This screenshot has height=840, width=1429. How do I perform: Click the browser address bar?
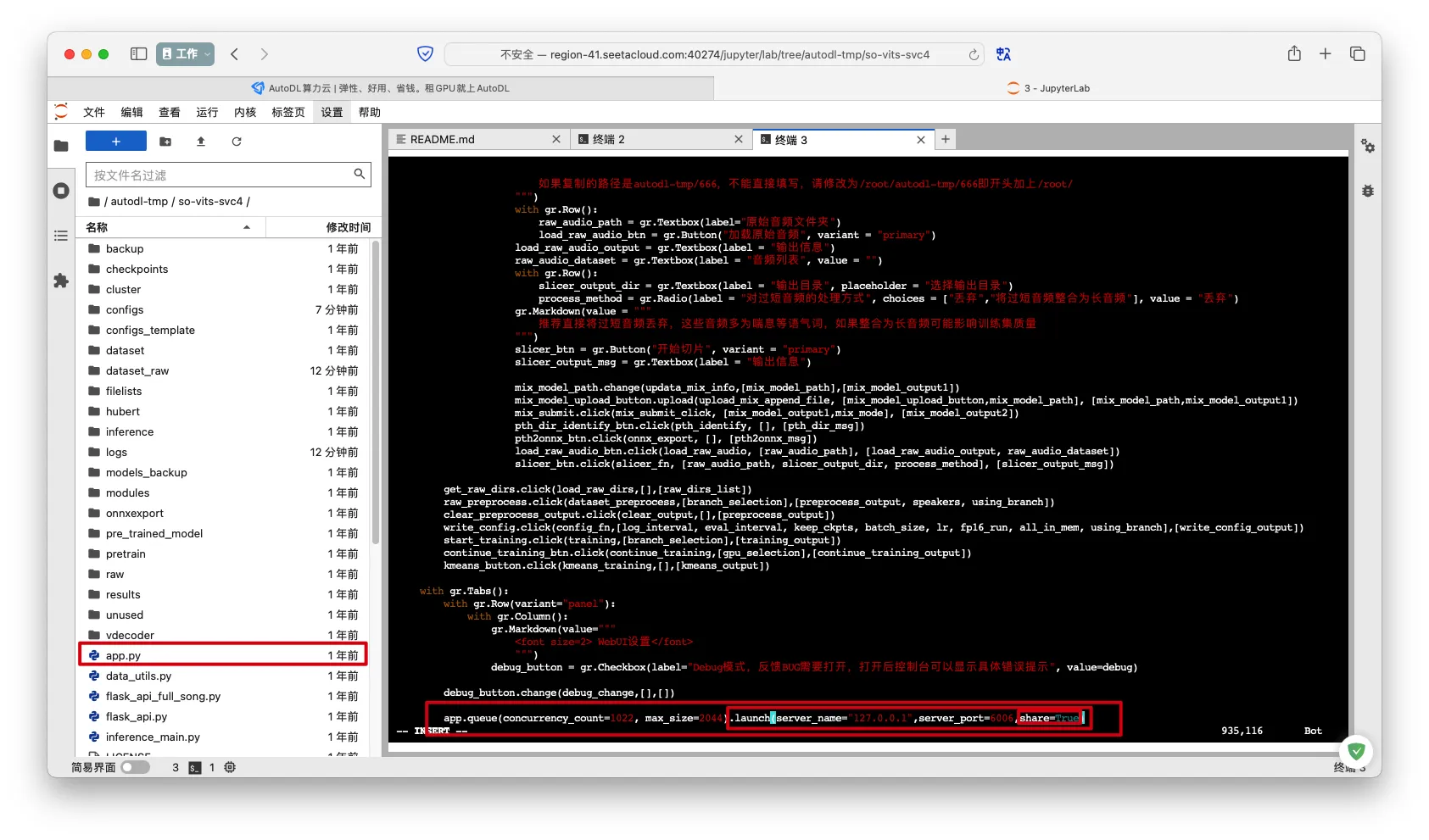point(714,54)
